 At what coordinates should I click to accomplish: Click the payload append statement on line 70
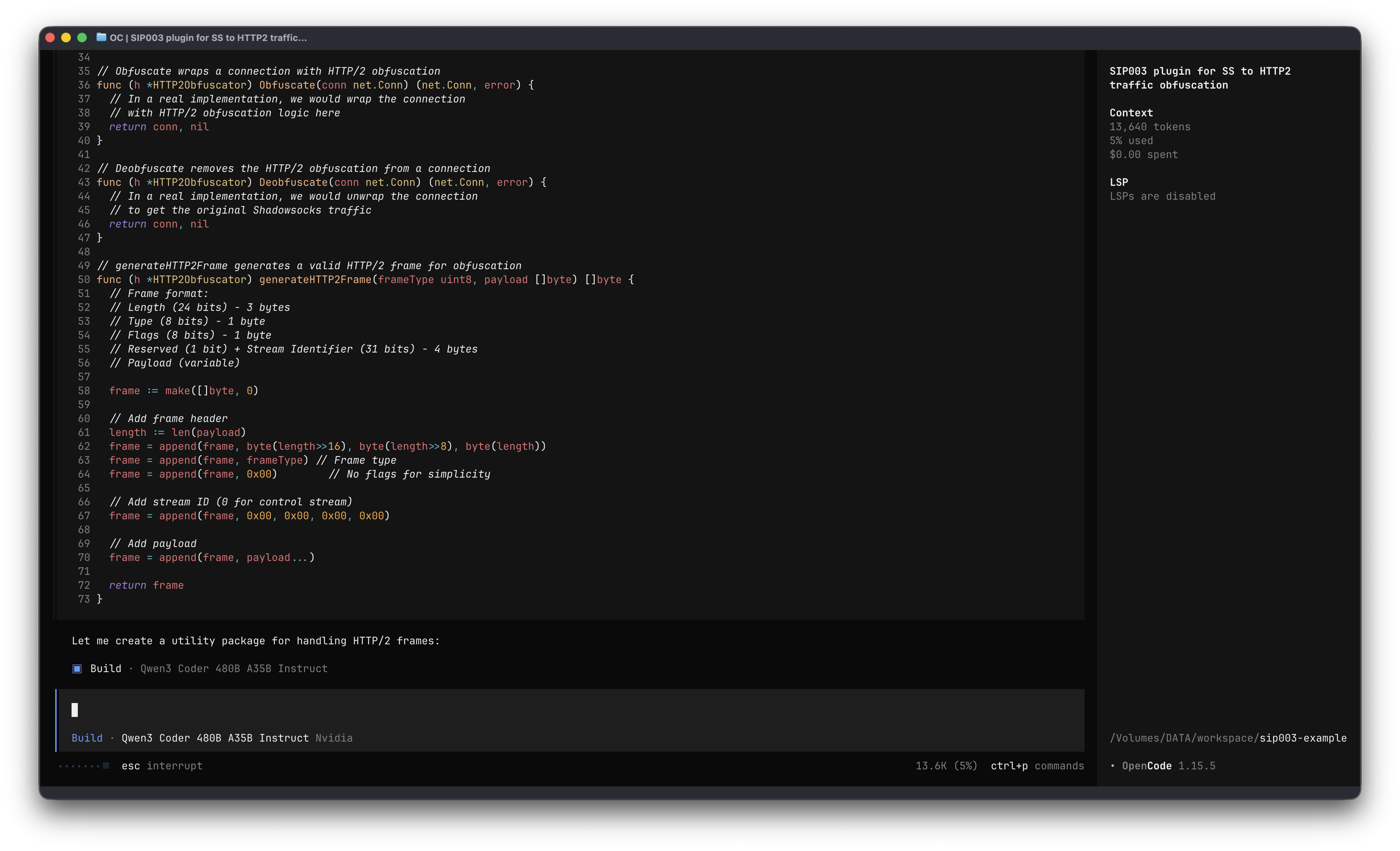pos(212,557)
